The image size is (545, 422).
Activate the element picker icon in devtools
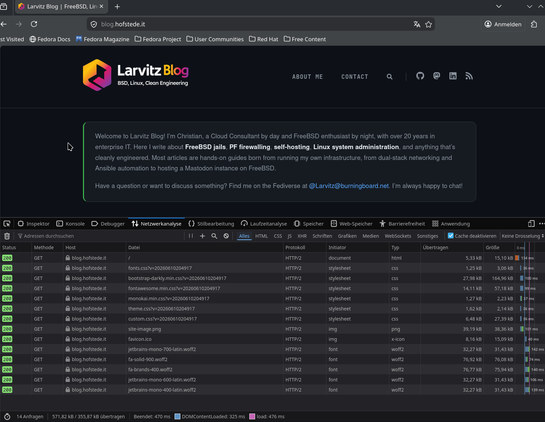(x=7, y=224)
